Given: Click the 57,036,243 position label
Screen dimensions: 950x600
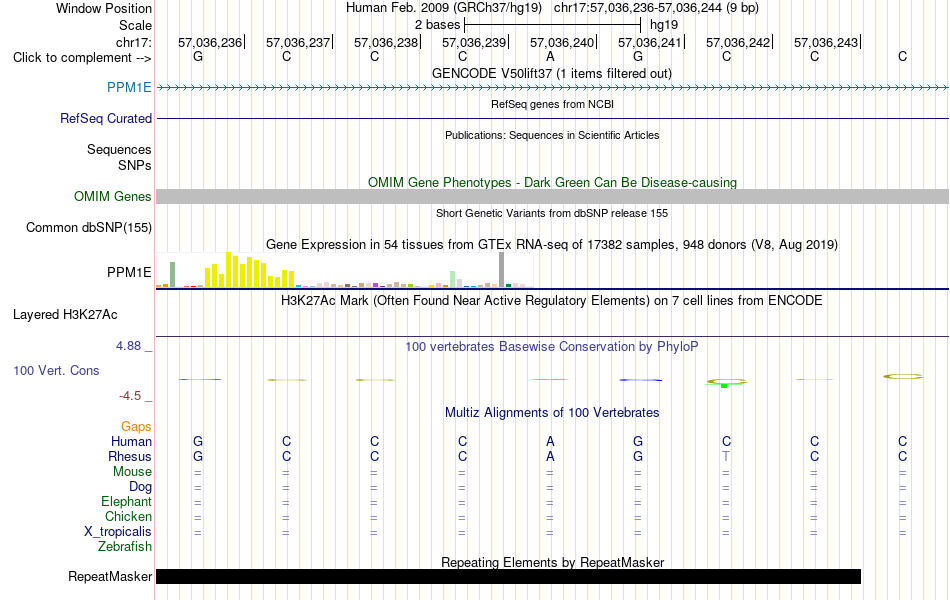Looking at the screenshot, I should [826, 42].
